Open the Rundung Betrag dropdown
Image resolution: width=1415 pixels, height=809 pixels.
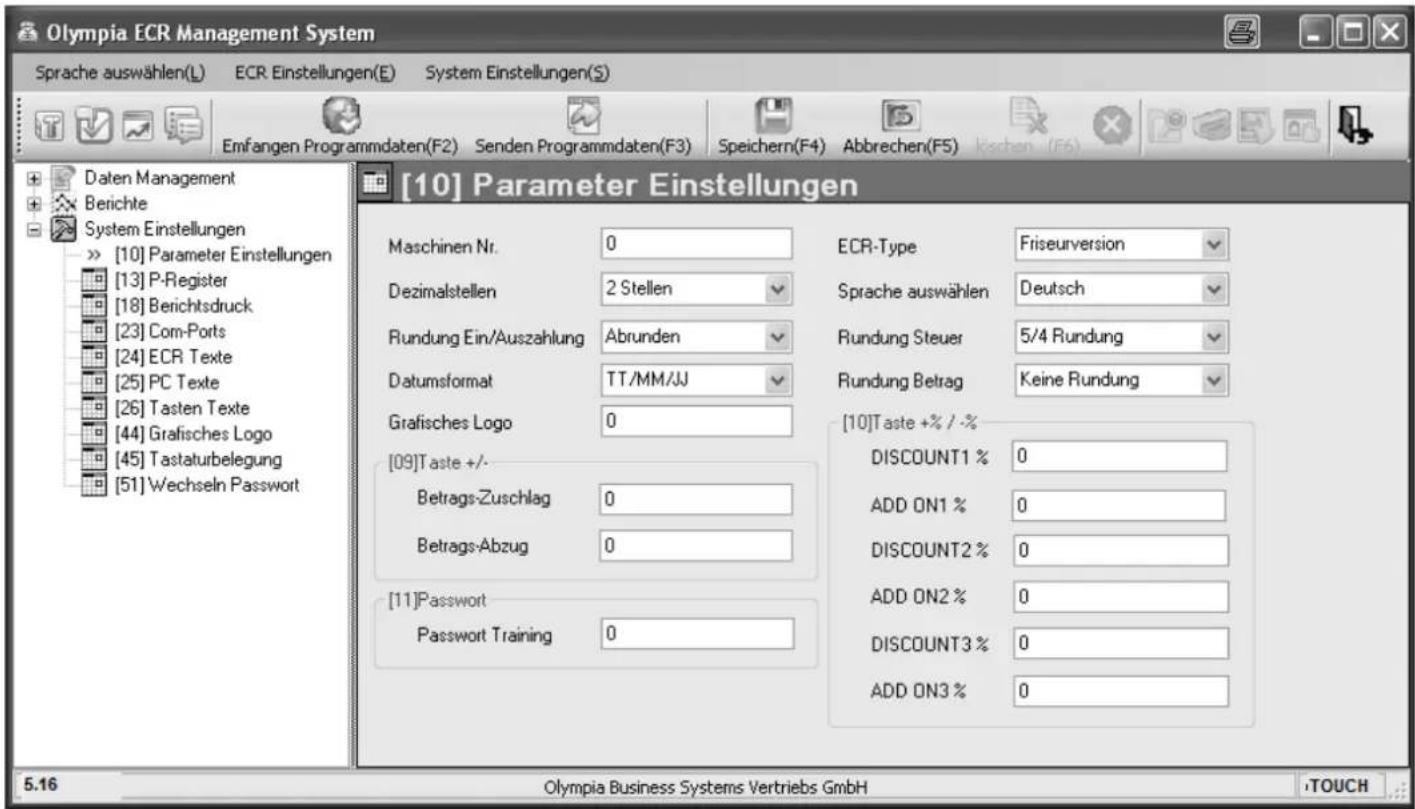click(1214, 380)
